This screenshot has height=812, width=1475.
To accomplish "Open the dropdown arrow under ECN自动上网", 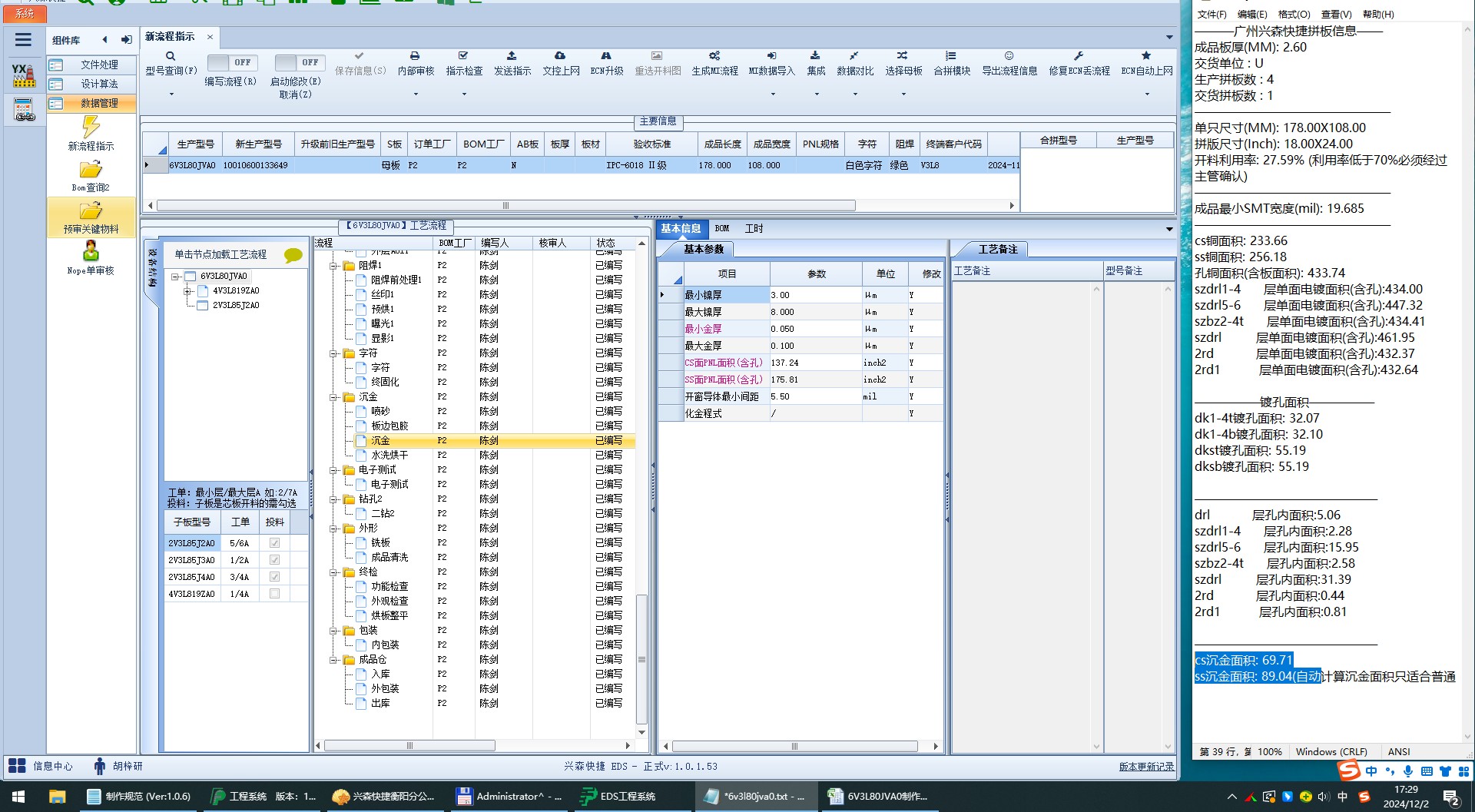I will pos(1147,94).
